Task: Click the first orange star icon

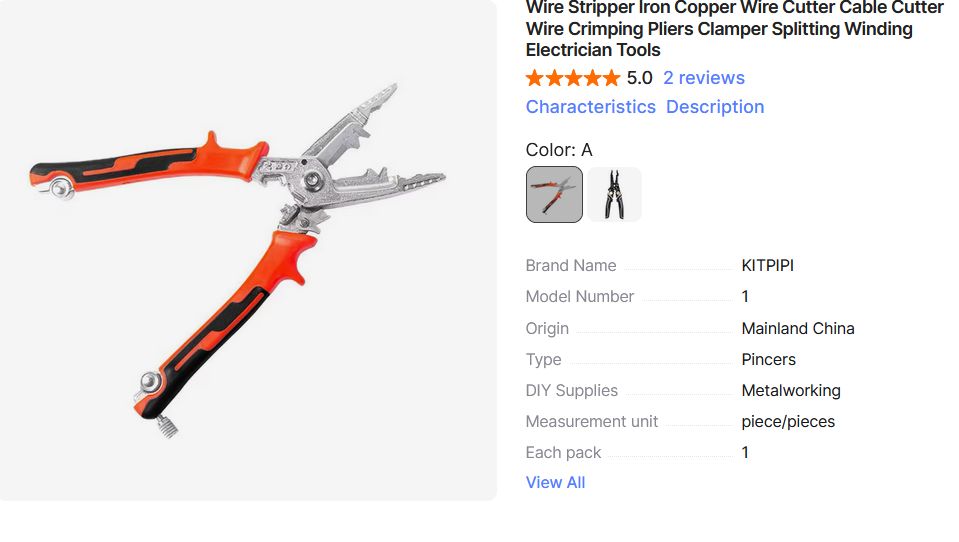Action: click(535, 78)
